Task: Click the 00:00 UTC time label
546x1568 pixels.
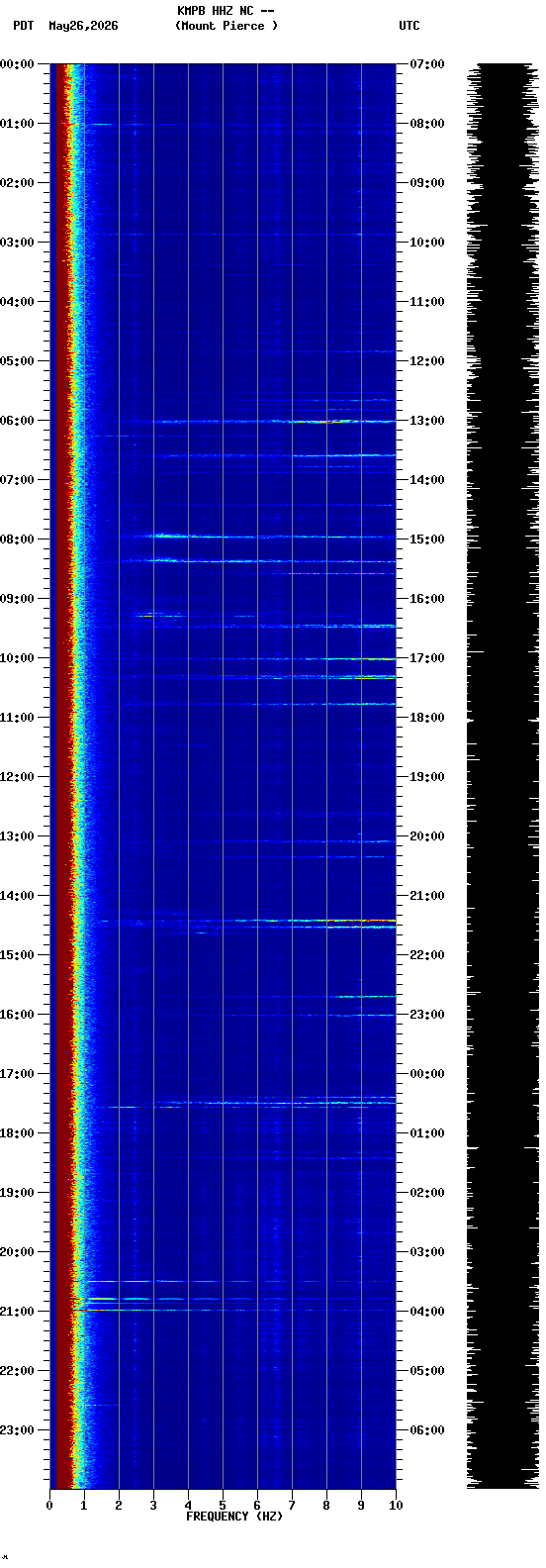Action: [427, 1073]
